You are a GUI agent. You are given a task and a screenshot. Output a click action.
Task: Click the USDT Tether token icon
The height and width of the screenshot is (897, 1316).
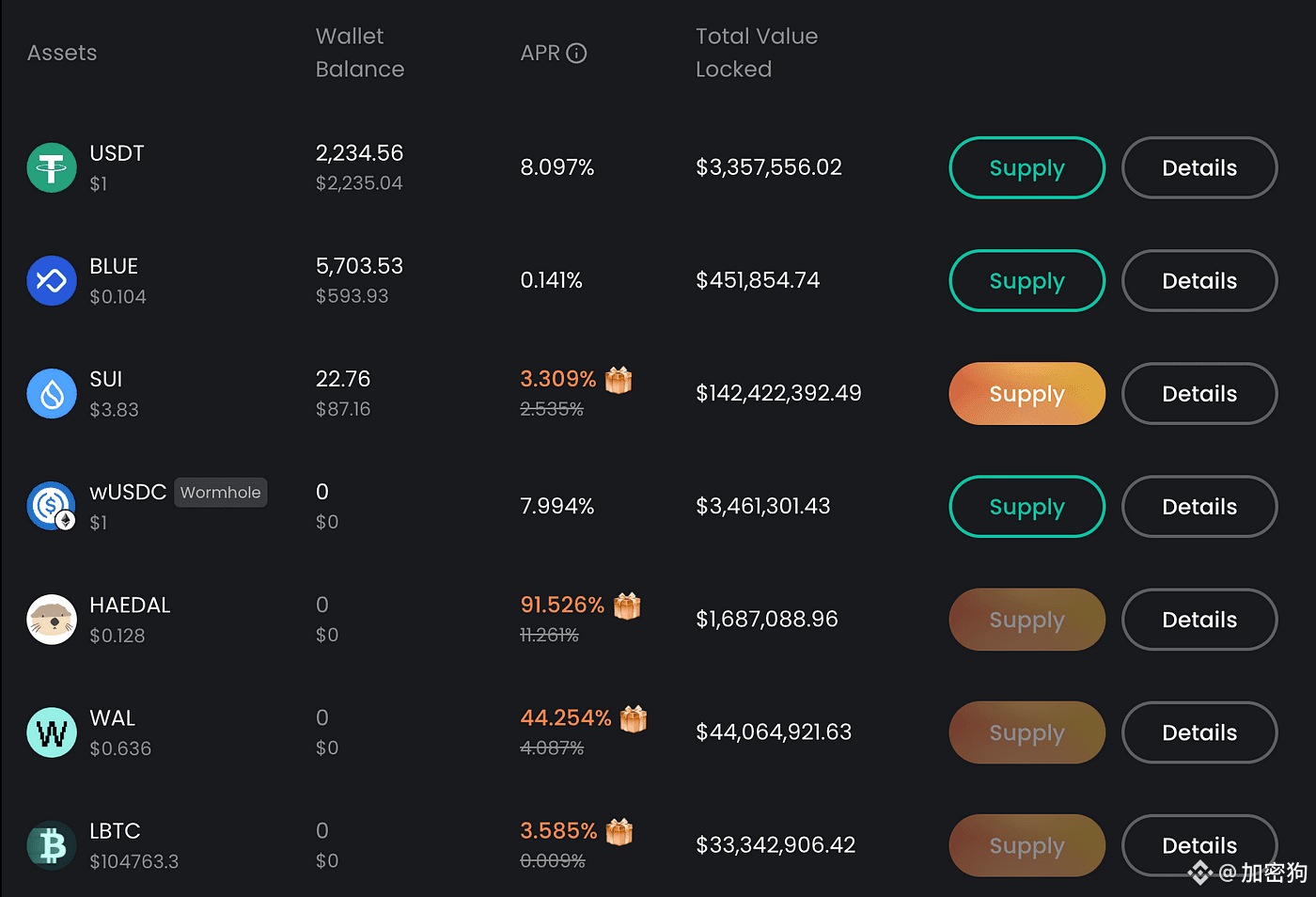[52, 167]
